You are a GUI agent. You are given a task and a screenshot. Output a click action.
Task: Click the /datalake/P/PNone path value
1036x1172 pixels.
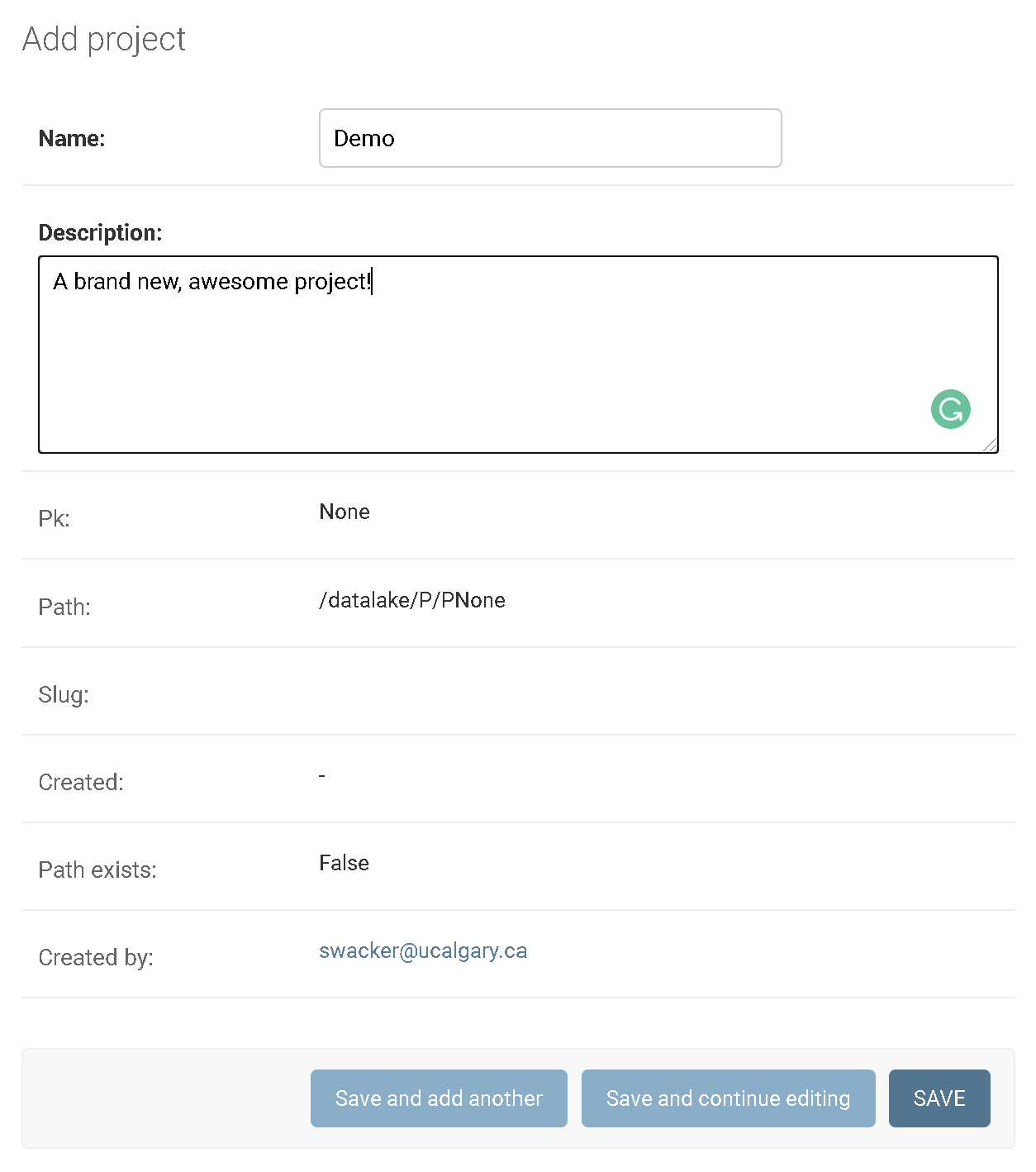412,600
